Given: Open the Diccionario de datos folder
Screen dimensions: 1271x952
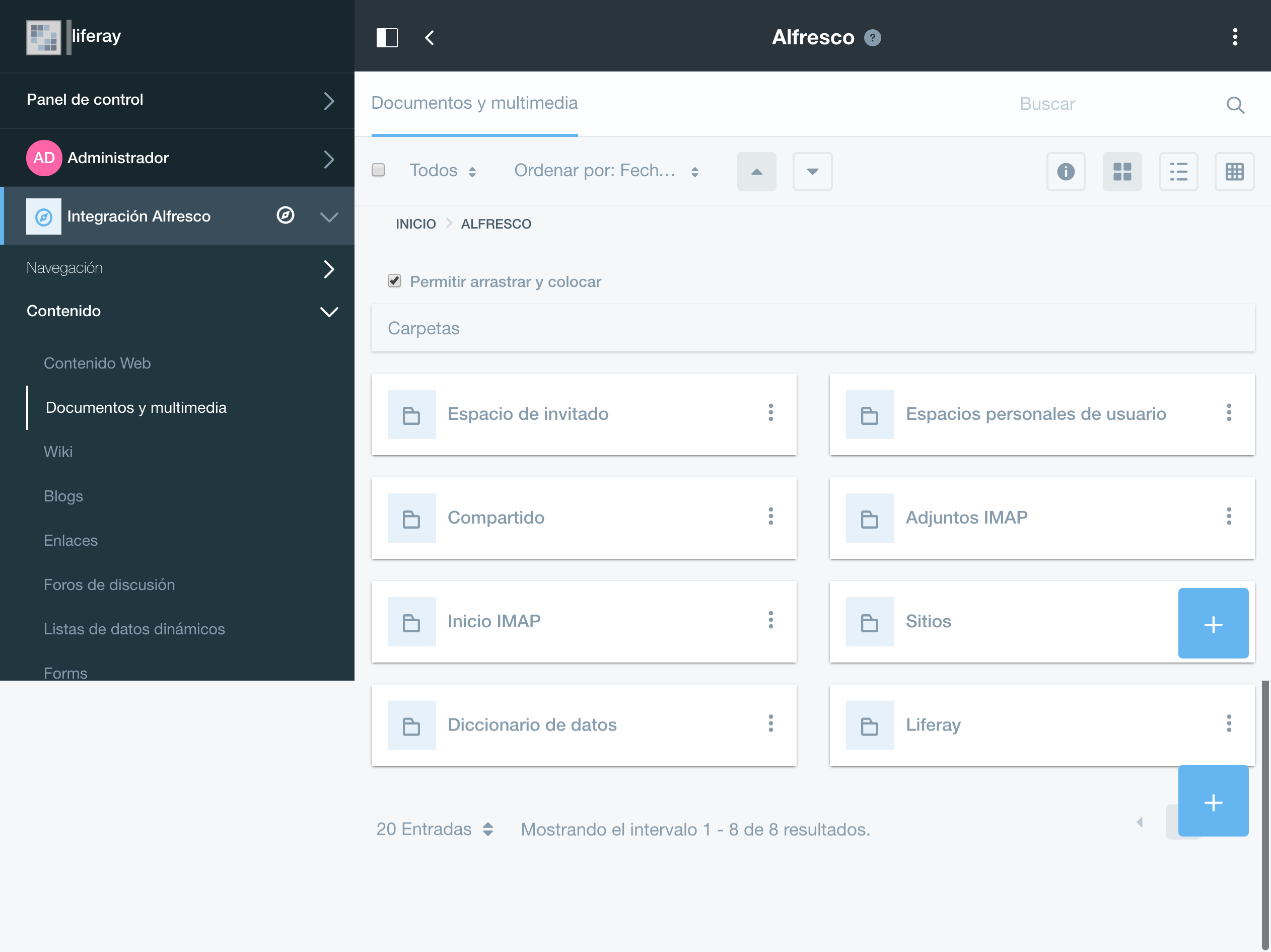Looking at the screenshot, I should point(531,725).
